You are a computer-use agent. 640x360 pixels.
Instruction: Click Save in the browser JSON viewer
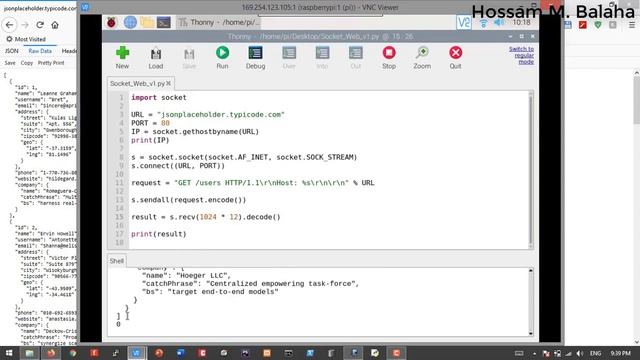pyautogui.click(x=10, y=63)
